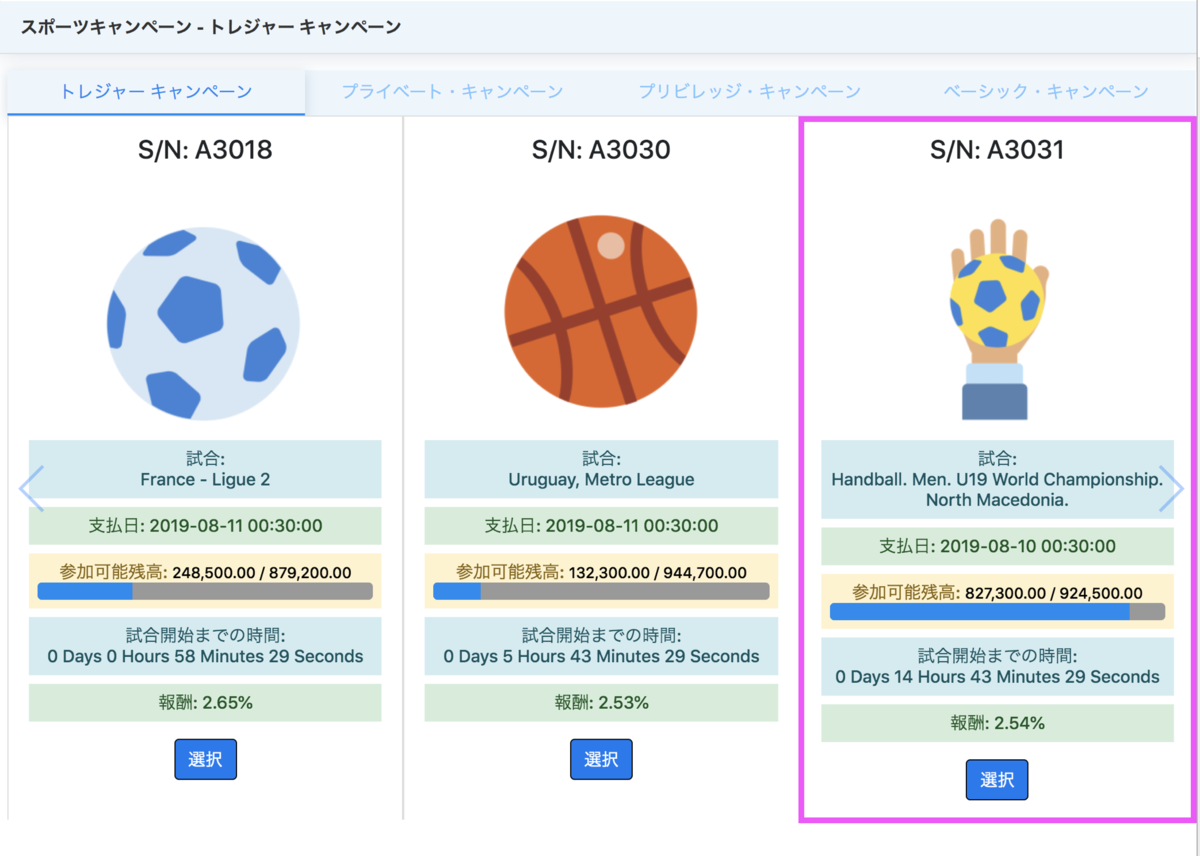Image resolution: width=1200 pixels, height=856 pixels.
Task: Click 0 Days 5 Hours 43 Minutes countdown
Action: 601,657
